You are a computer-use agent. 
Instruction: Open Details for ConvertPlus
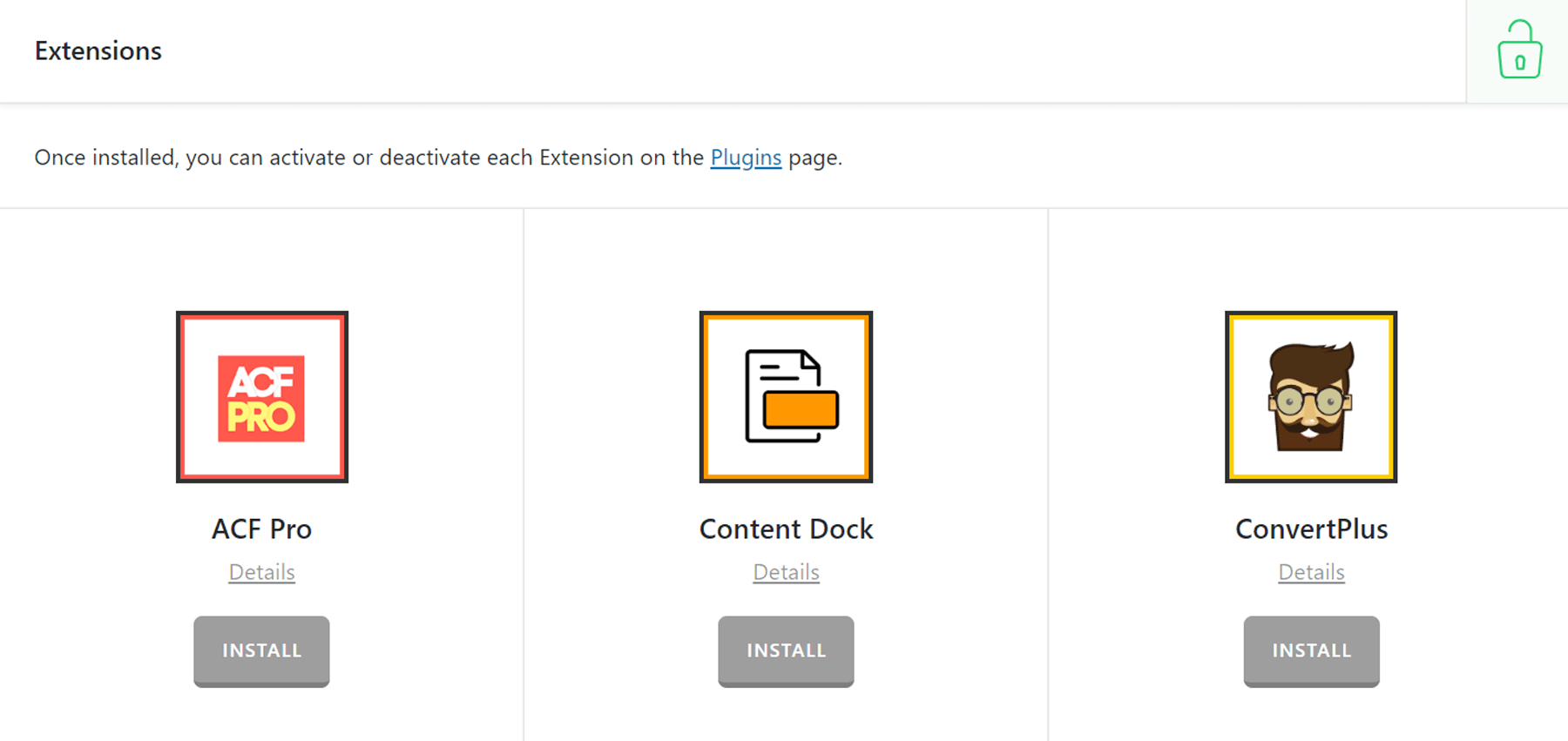[1310, 572]
